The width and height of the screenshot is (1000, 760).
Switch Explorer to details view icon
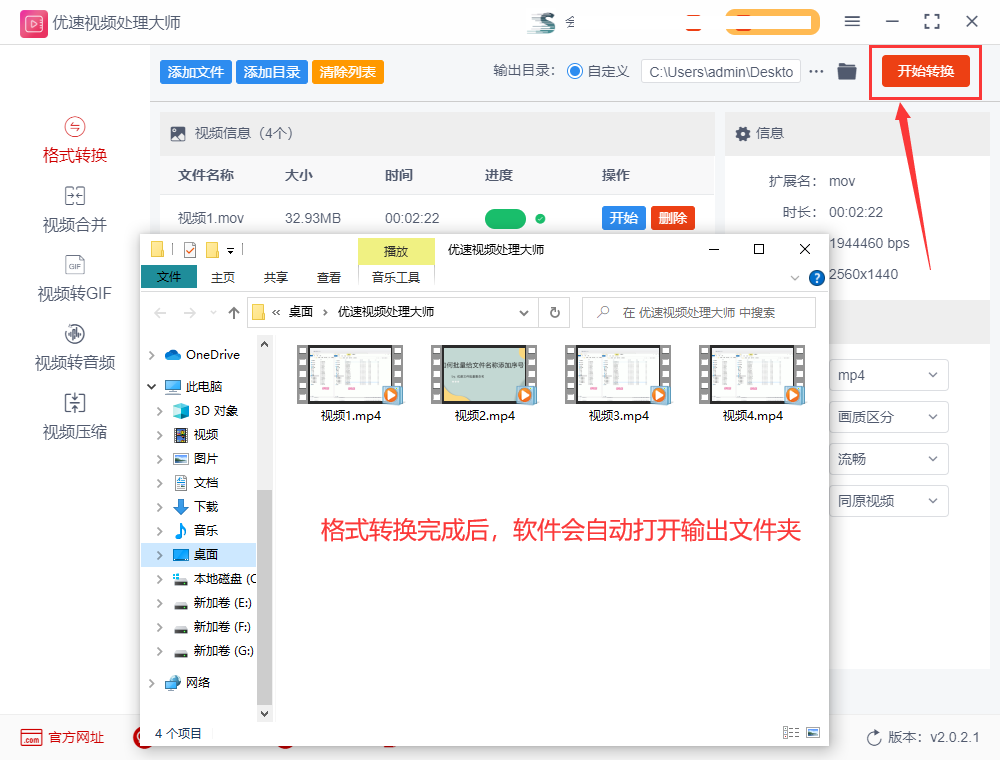coord(791,733)
